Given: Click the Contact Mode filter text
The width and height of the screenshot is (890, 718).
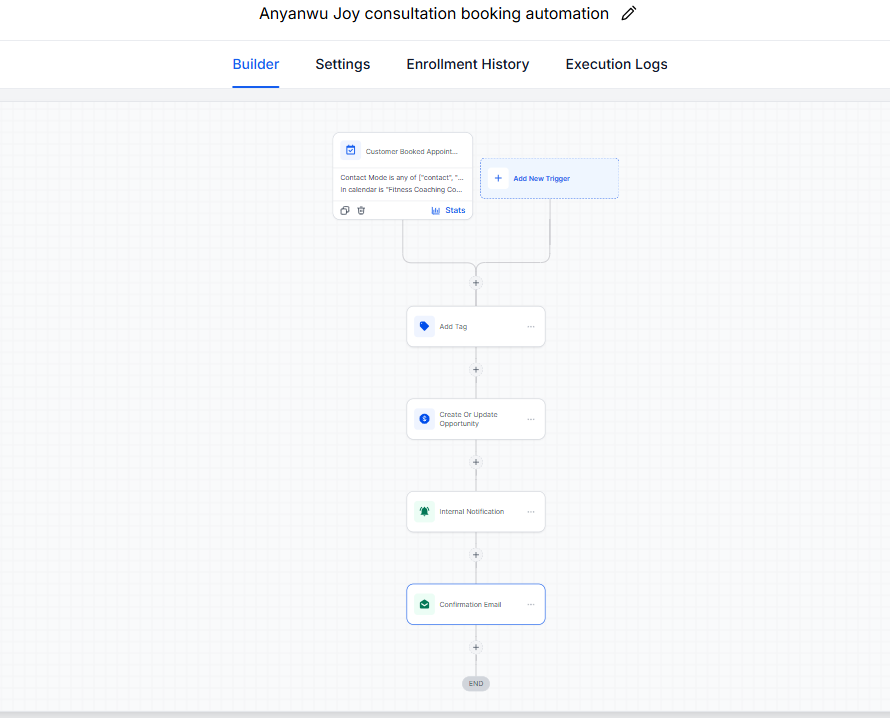Looking at the screenshot, I should click(401, 178).
